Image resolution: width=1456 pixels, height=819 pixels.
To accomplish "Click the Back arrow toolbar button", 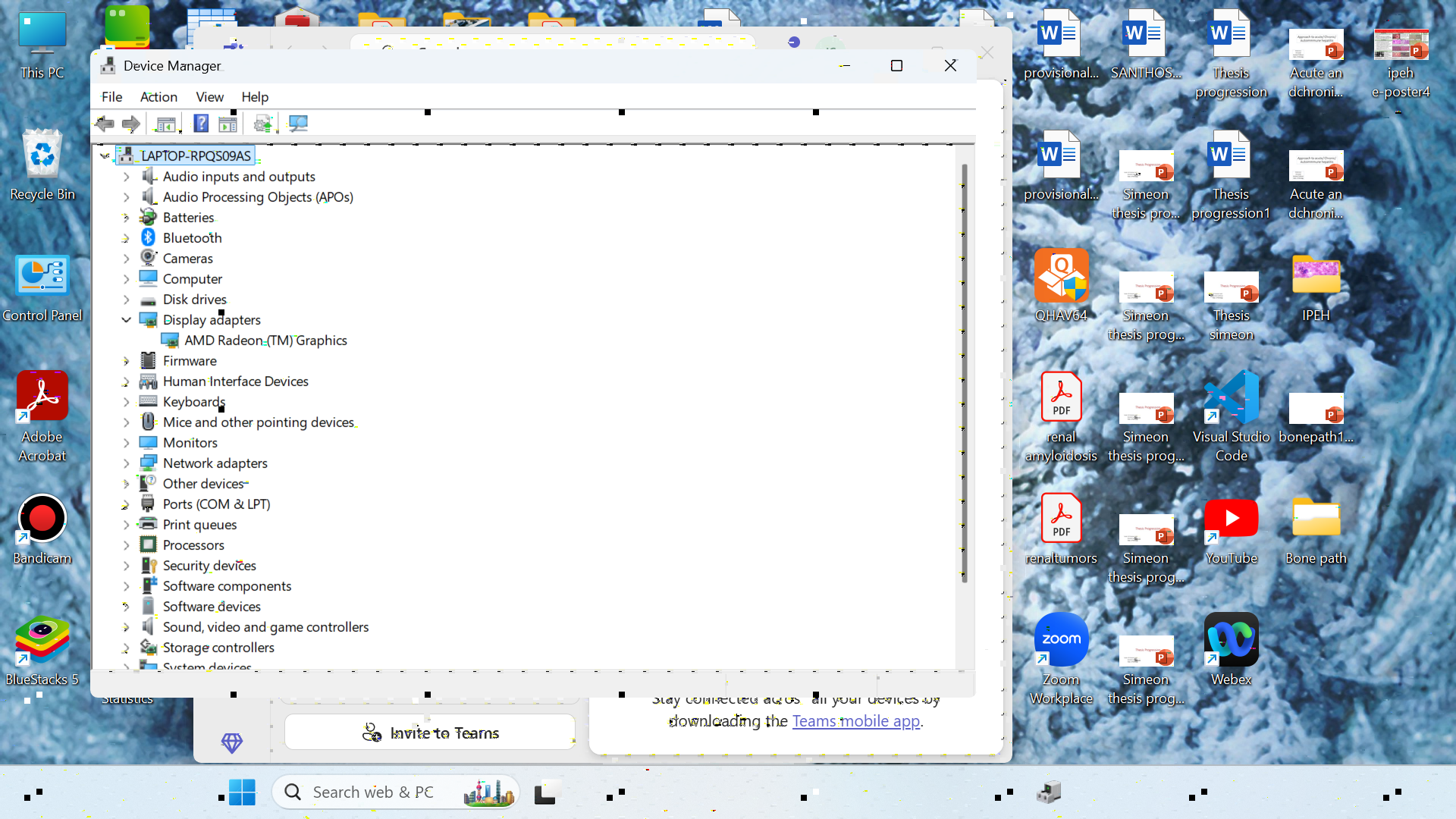I will (x=105, y=124).
